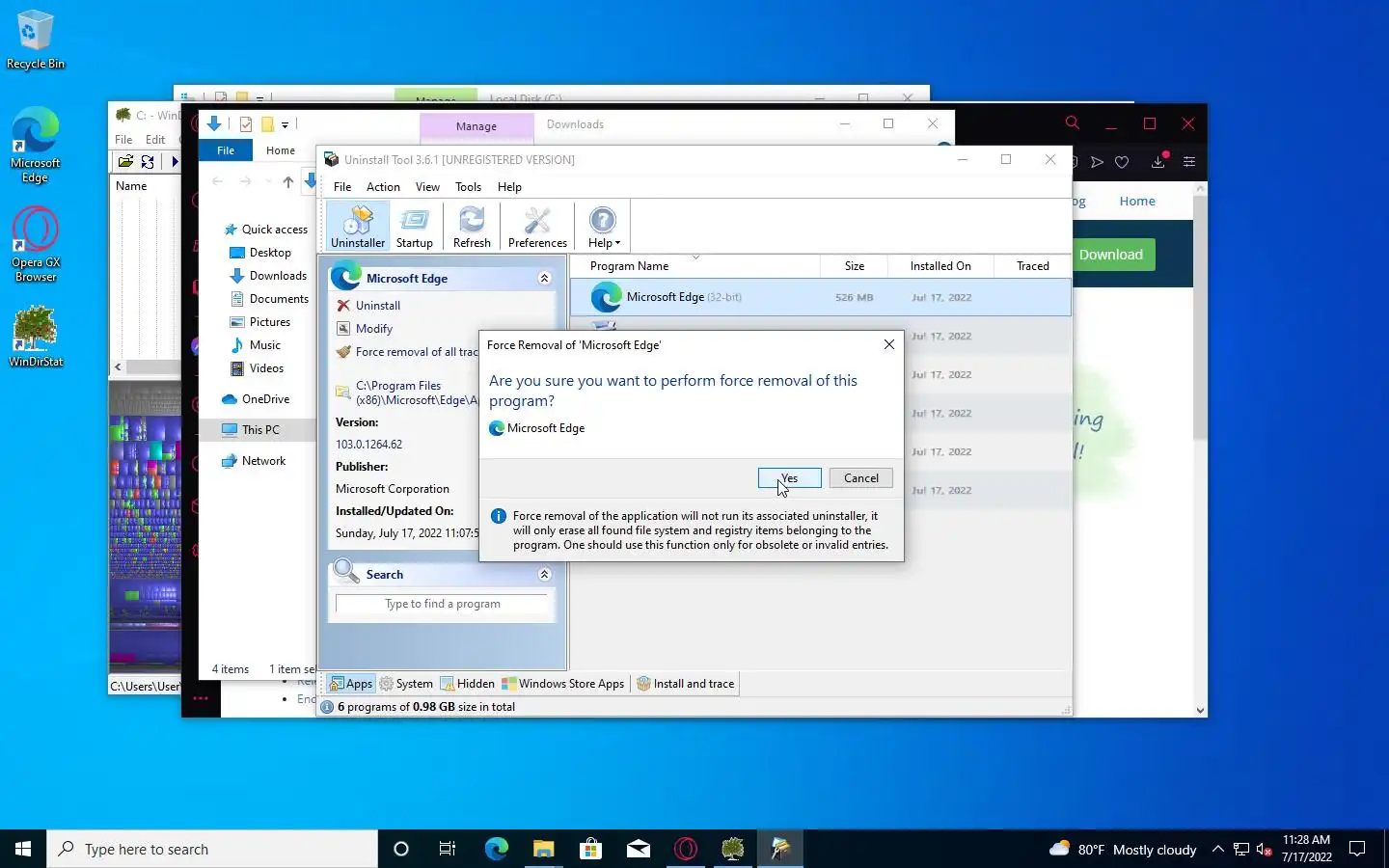This screenshot has height=868, width=1389.
Task: Open the Manage tab in Downloads window
Action: 477,126
